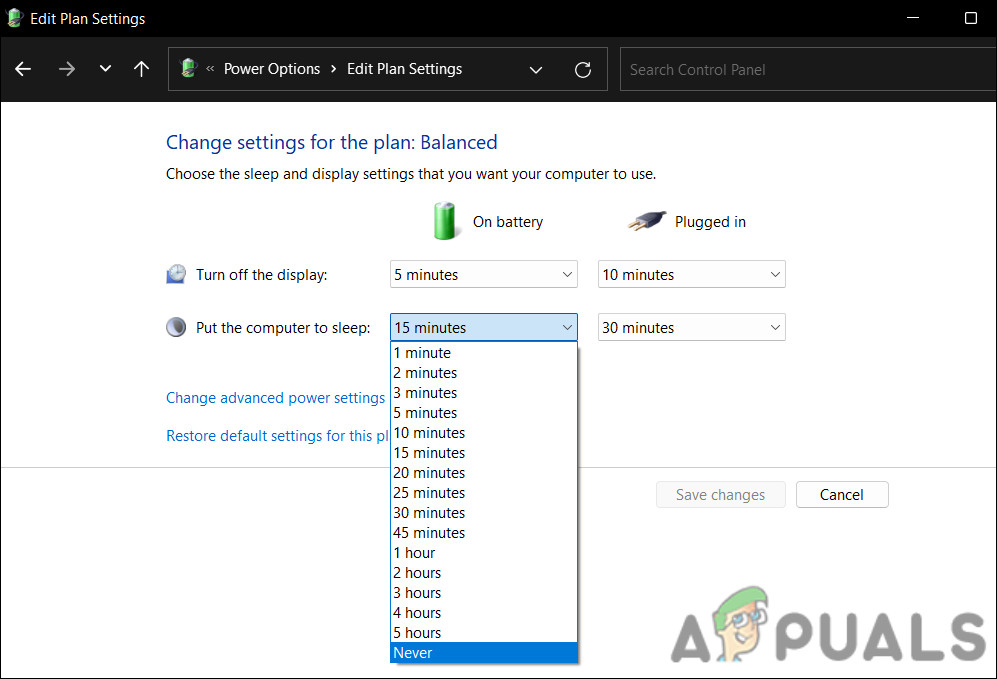The width and height of the screenshot is (997, 679).
Task: Choose 25 minutes in sleep list
Action: (x=483, y=493)
